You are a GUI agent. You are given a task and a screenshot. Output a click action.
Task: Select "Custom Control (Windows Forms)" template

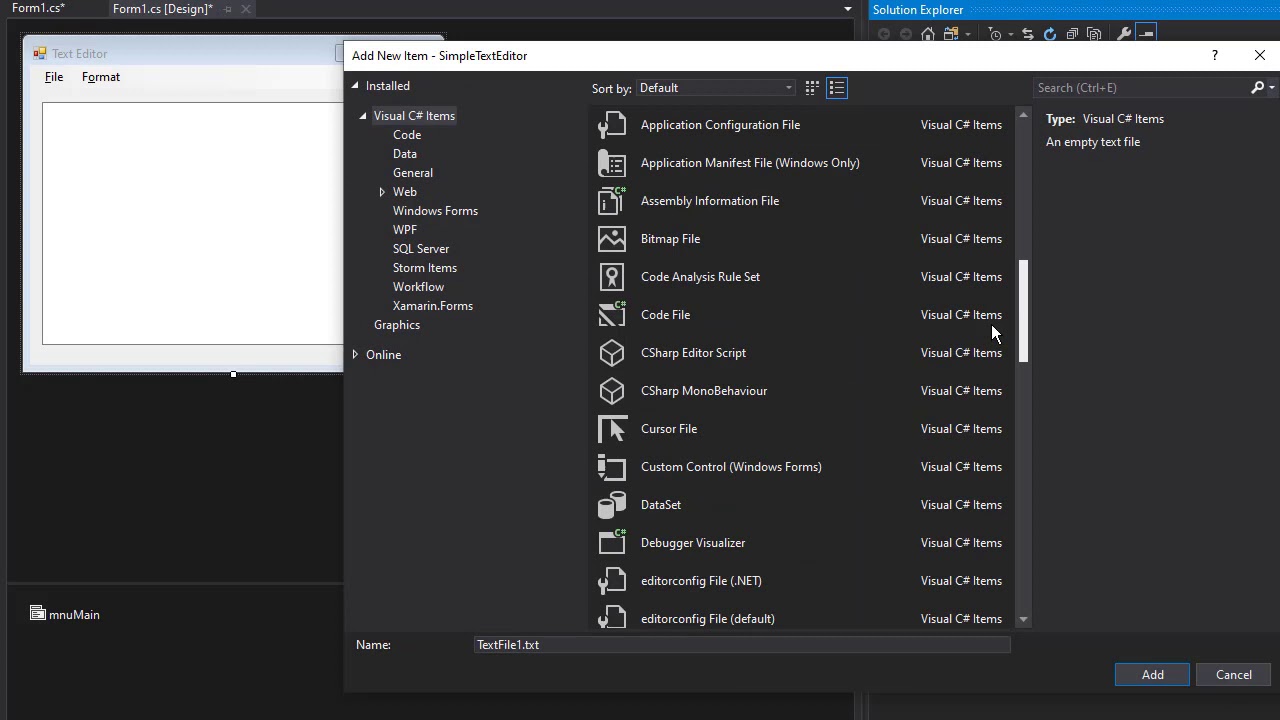point(799,467)
